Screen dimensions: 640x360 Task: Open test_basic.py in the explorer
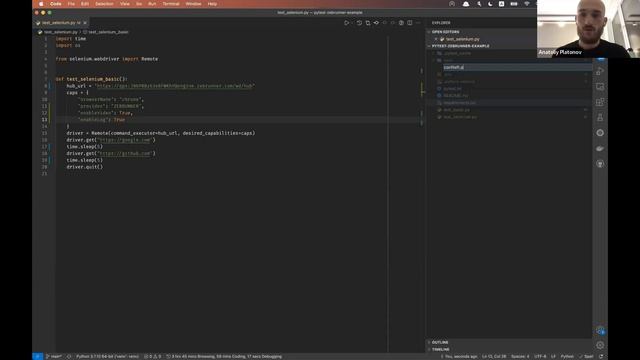tap(456, 110)
